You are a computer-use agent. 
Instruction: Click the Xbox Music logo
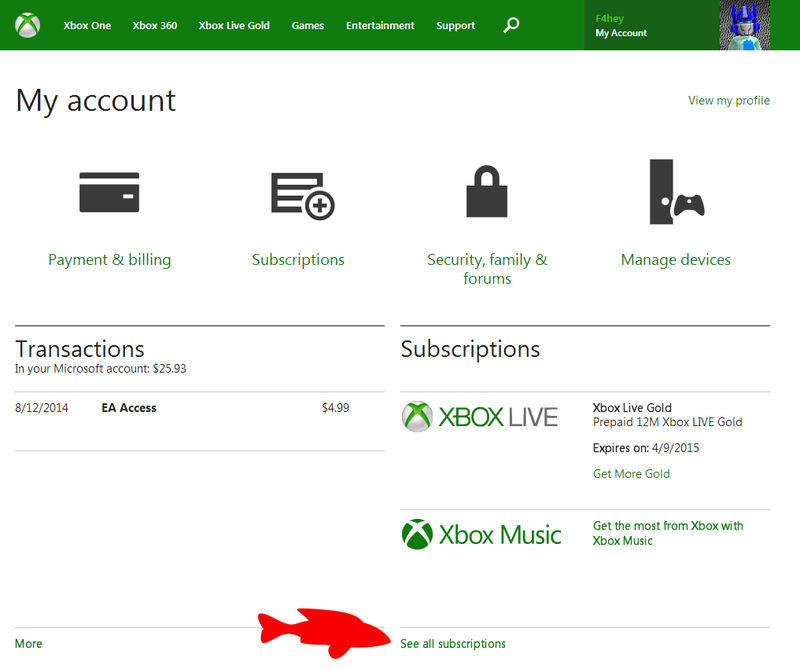[x=481, y=535]
